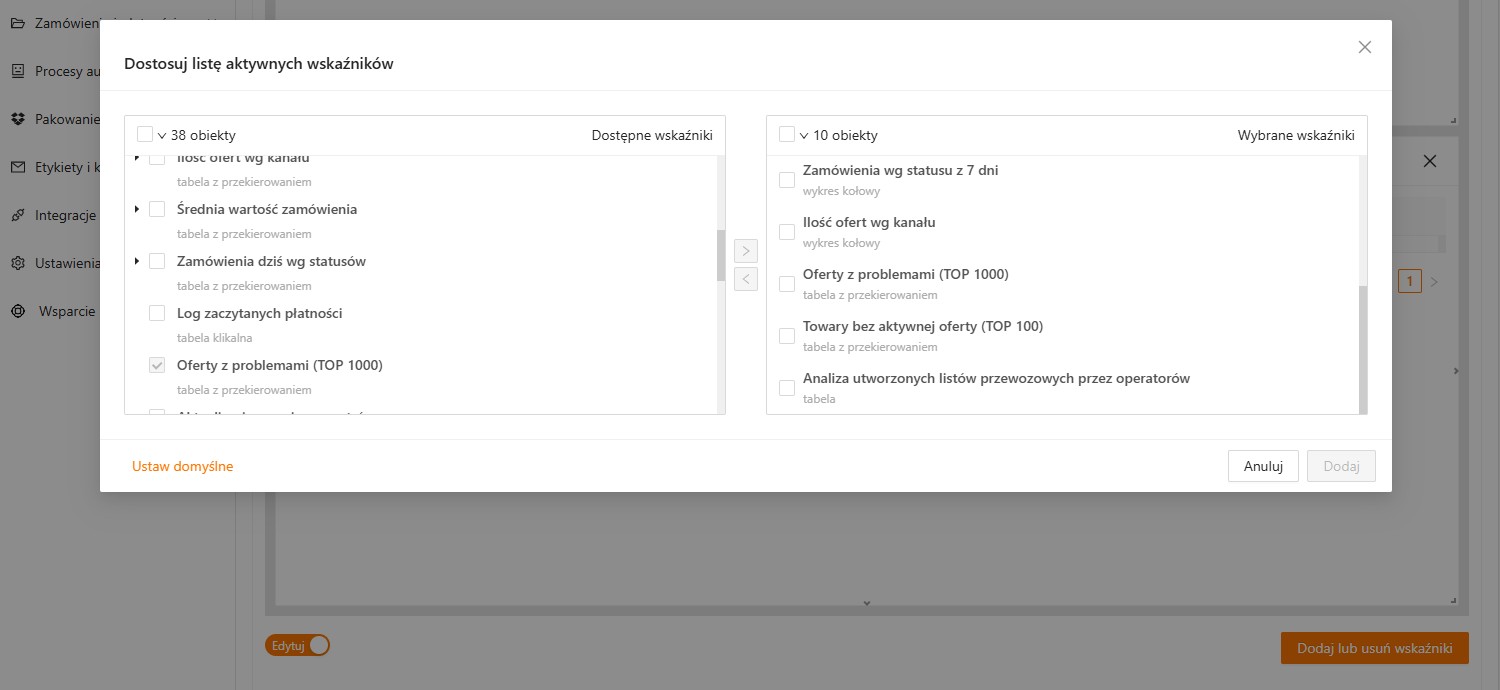Expand 'Zamówienia dziś wg statusów' row arrow
The image size is (1500, 690).
[x=137, y=261]
